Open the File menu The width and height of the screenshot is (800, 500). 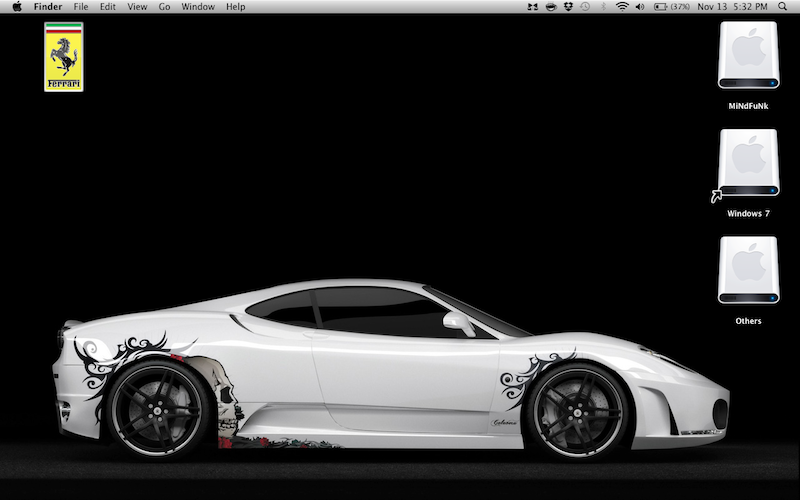[x=81, y=7]
